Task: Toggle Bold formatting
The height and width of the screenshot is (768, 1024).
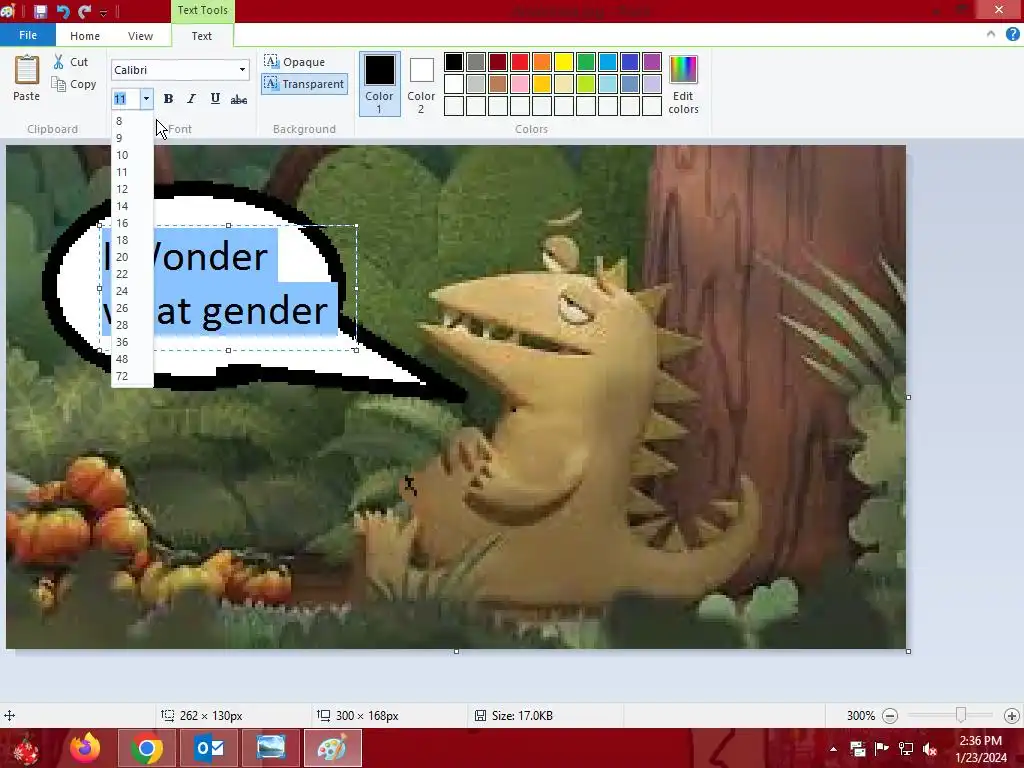Action: pyautogui.click(x=168, y=99)
